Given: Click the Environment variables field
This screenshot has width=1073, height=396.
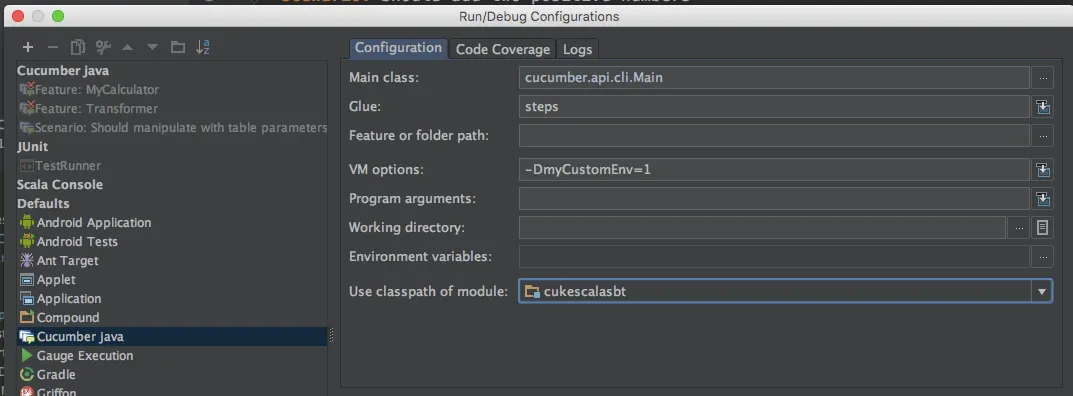Looking at the screenshot, I should (774, 256).
